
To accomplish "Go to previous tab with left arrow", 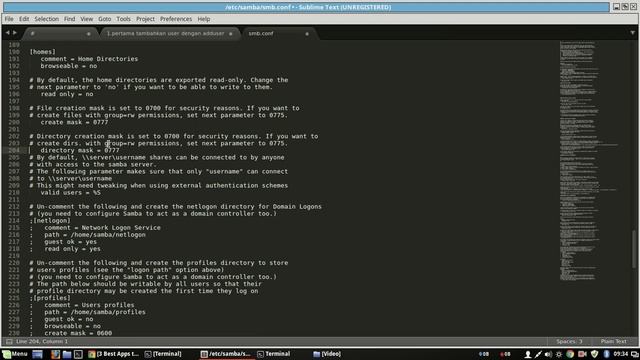I will (7, 33).
